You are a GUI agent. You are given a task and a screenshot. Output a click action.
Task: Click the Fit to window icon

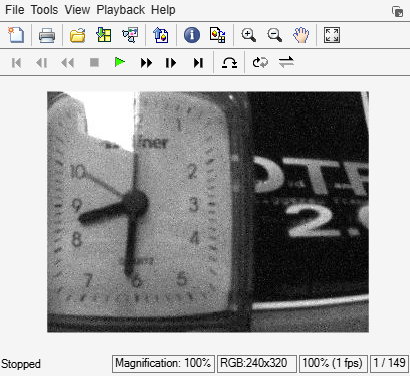(332, 35)
